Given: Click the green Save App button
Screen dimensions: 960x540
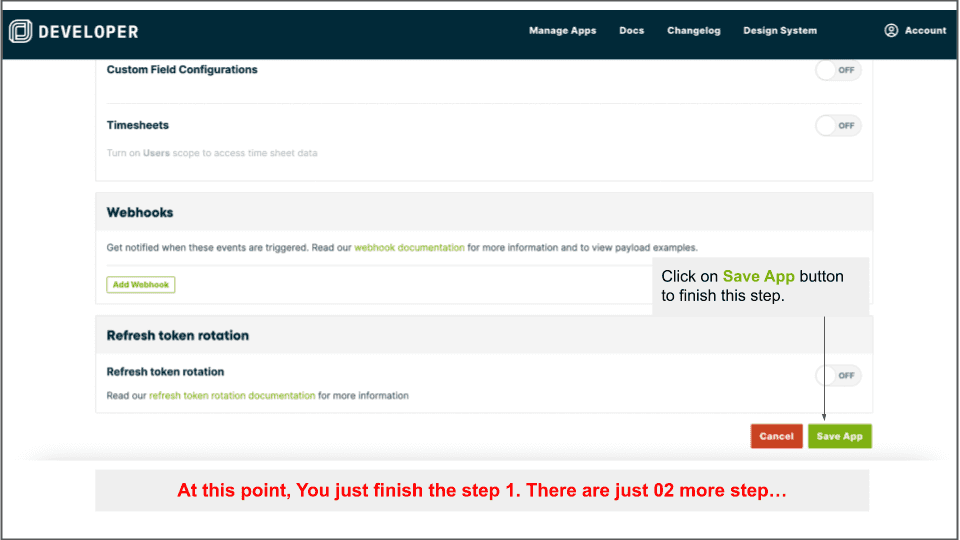Looking at the screenshot, I should coord(839,436).
